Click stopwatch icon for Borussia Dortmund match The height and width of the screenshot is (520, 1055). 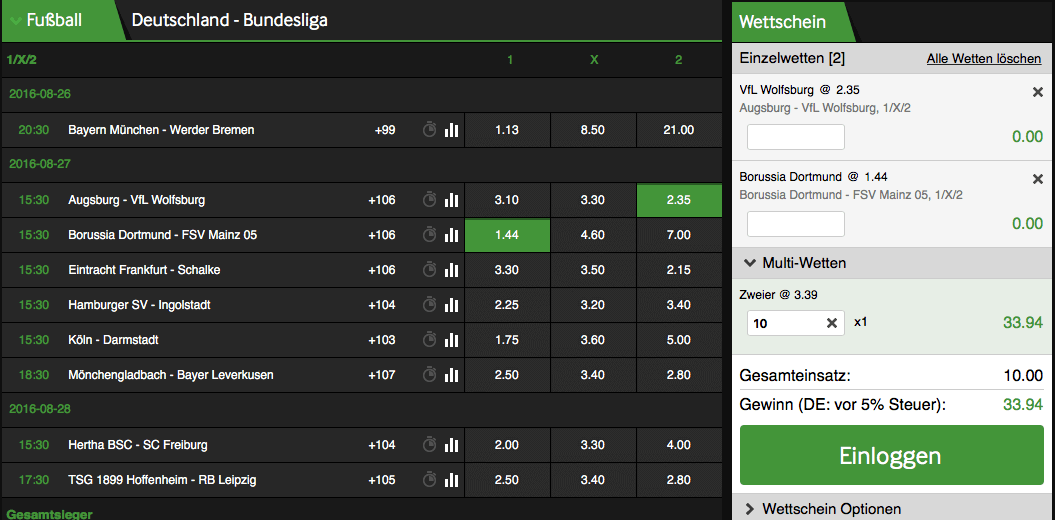[429, 235]
